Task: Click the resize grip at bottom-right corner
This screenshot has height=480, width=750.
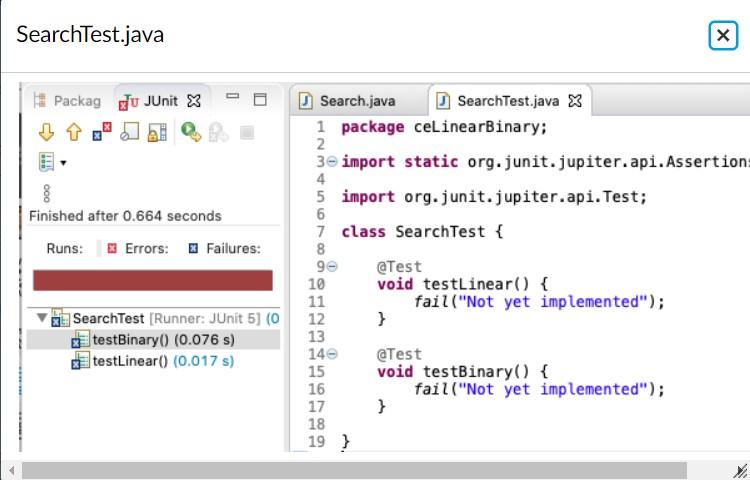Action: [740, 471]
